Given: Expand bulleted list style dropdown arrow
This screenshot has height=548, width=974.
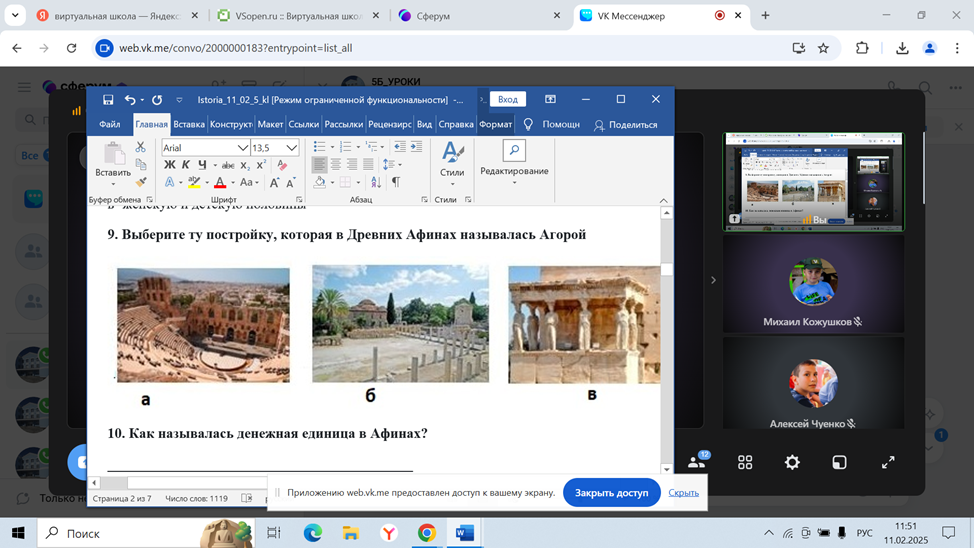Looking at the screenshot, I should tap(332, 147).
